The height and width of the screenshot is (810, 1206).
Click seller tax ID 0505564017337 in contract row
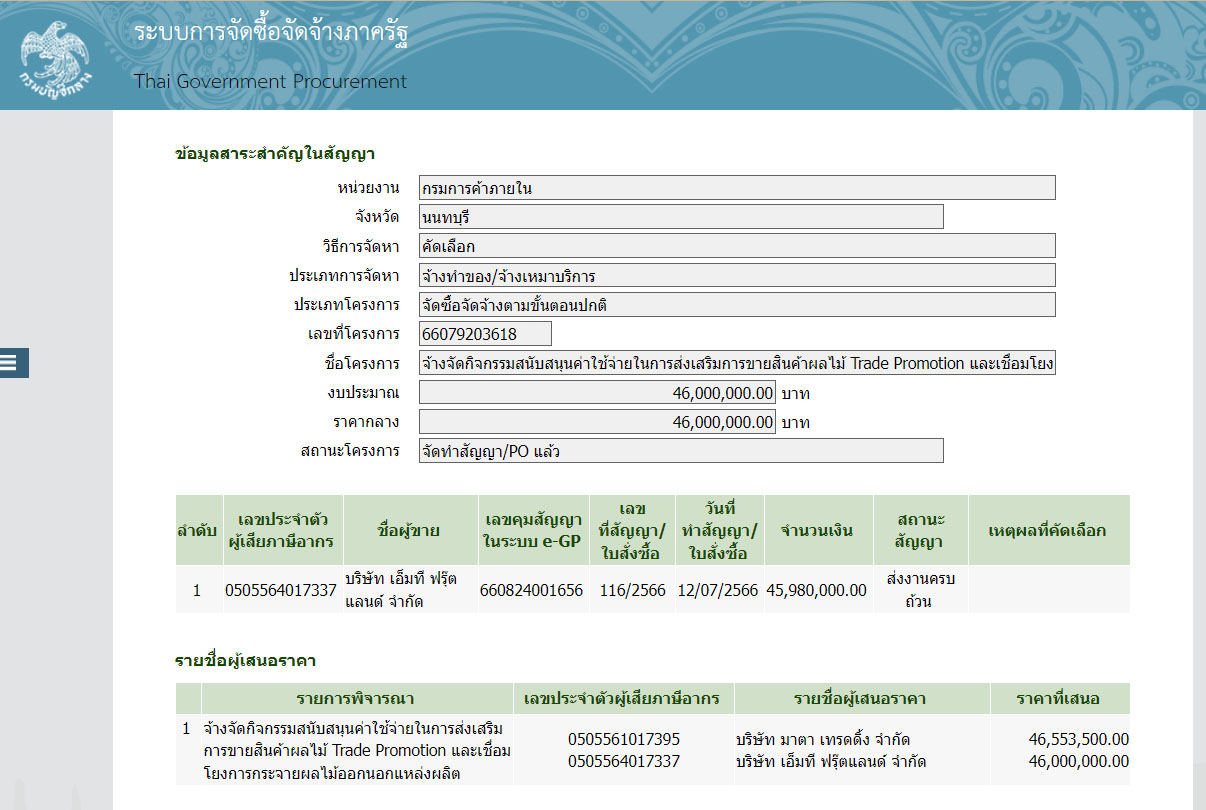point(281,590)
